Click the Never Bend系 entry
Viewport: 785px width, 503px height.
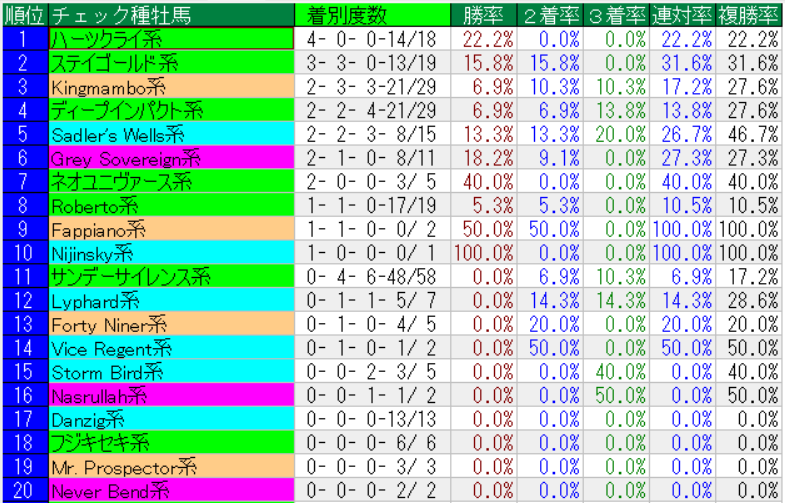pos(170,490)
